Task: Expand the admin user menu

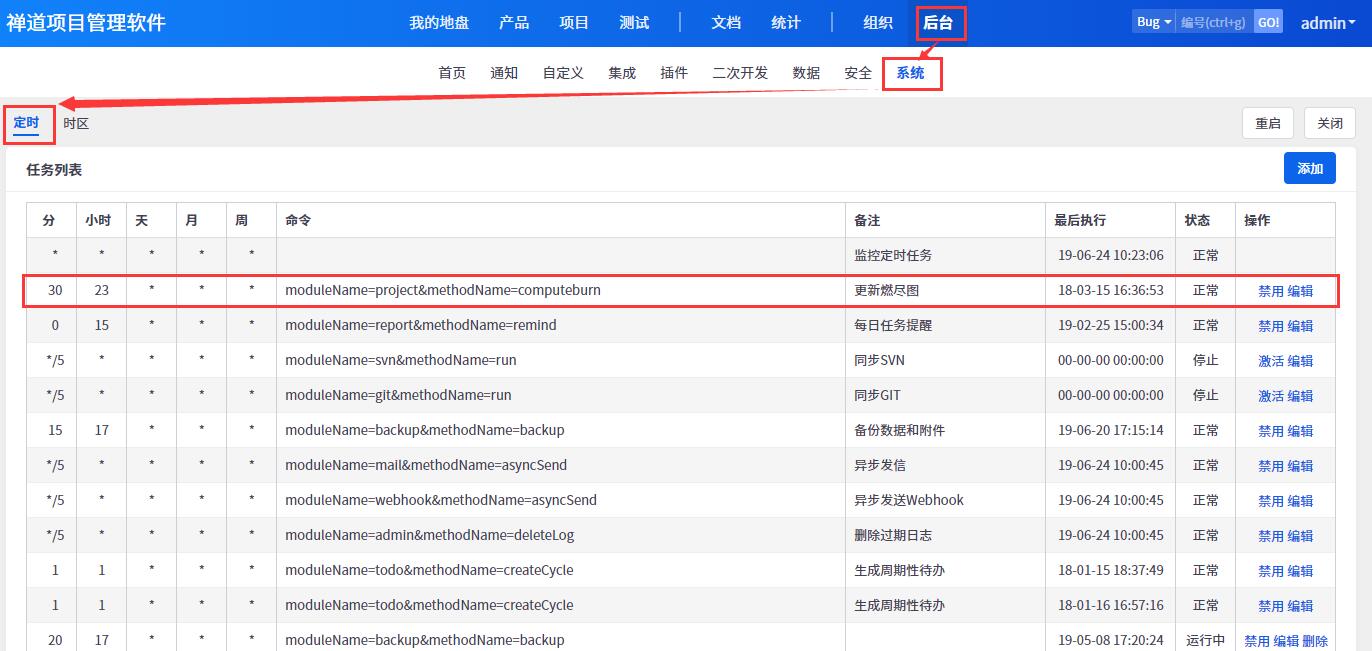Action: (1327, 23)
